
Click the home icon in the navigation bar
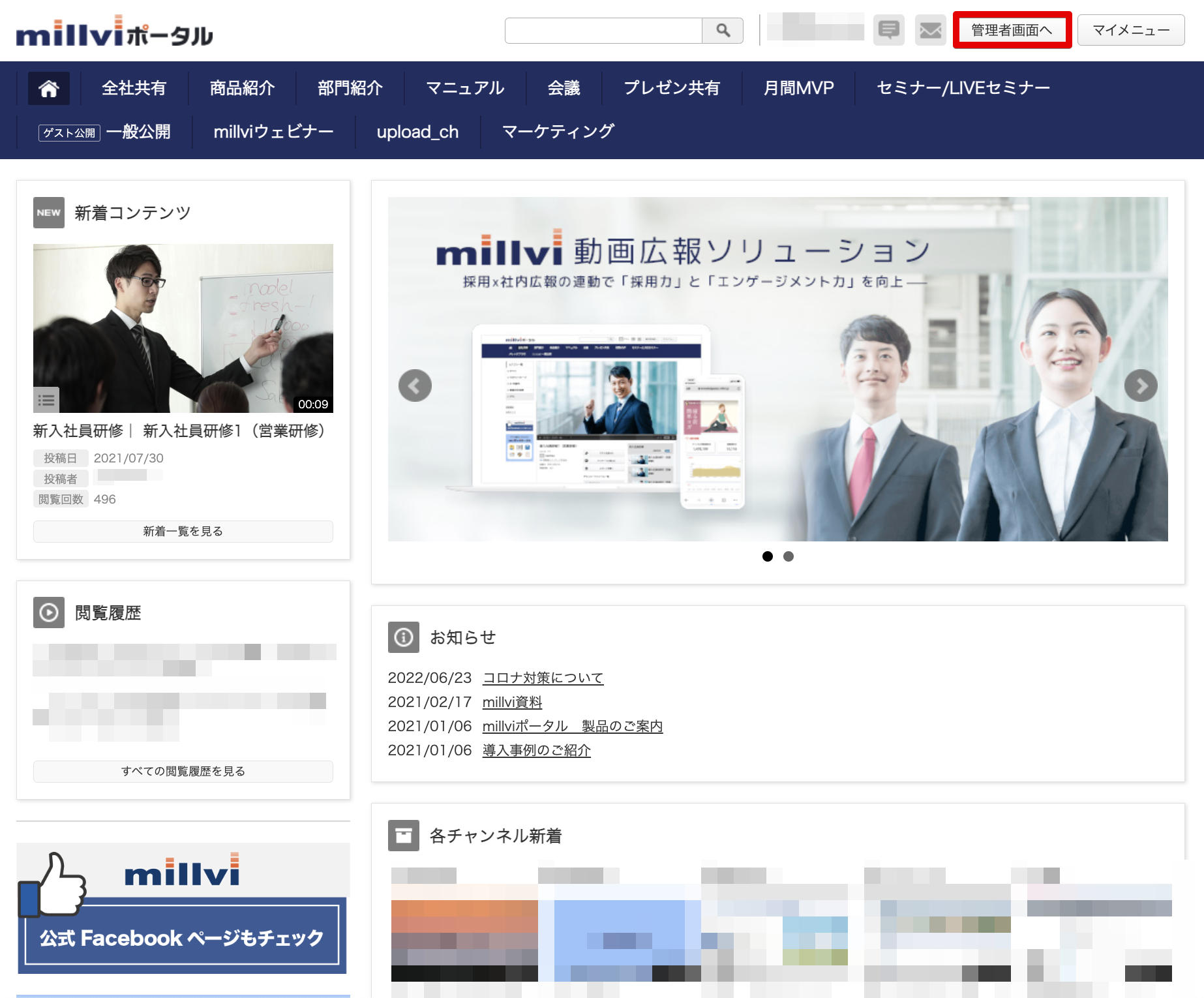click(x=51, y=88)
